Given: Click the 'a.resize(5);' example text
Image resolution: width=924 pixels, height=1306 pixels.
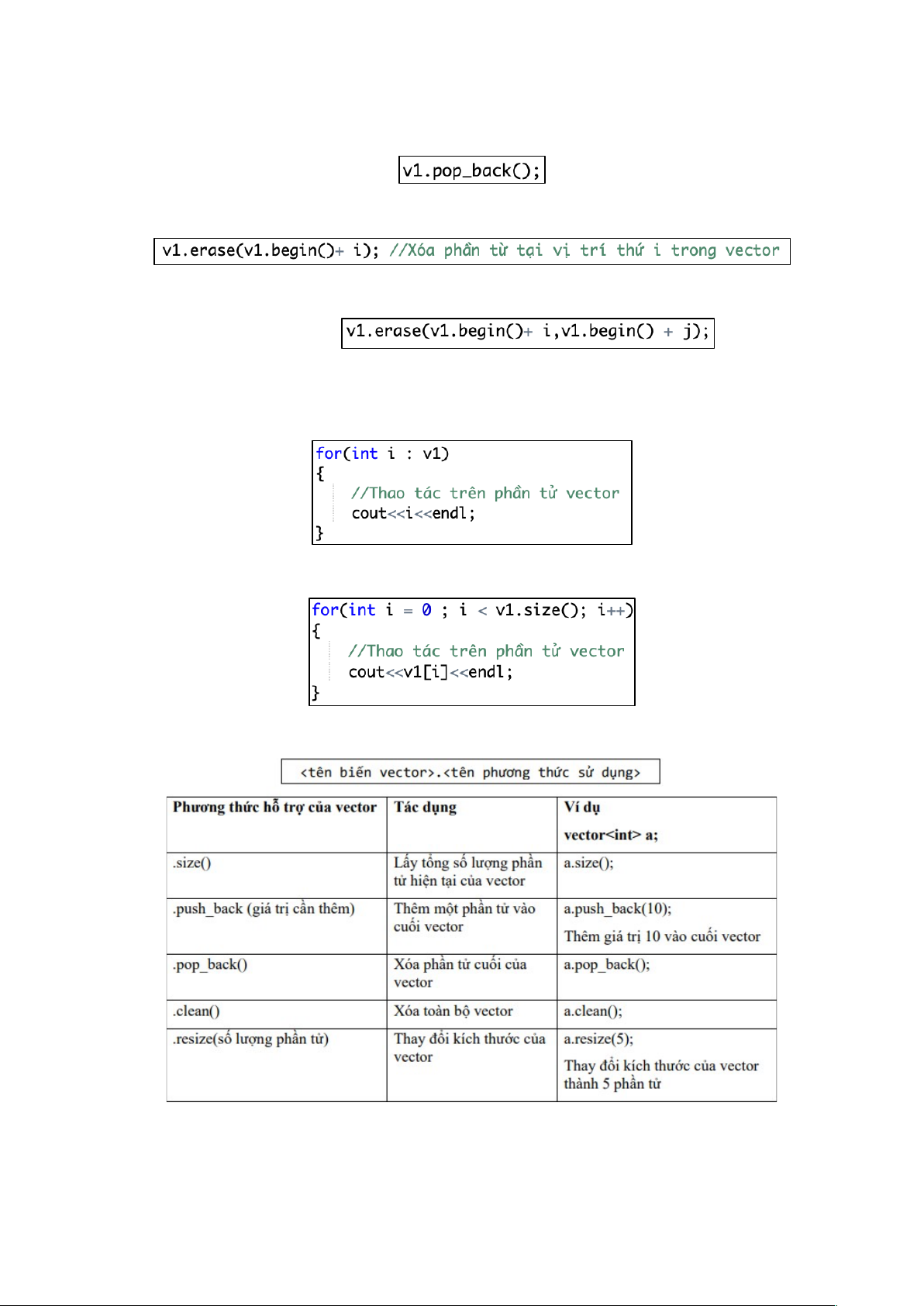Looking at the screenshot, I should (x=598, y=1039).
